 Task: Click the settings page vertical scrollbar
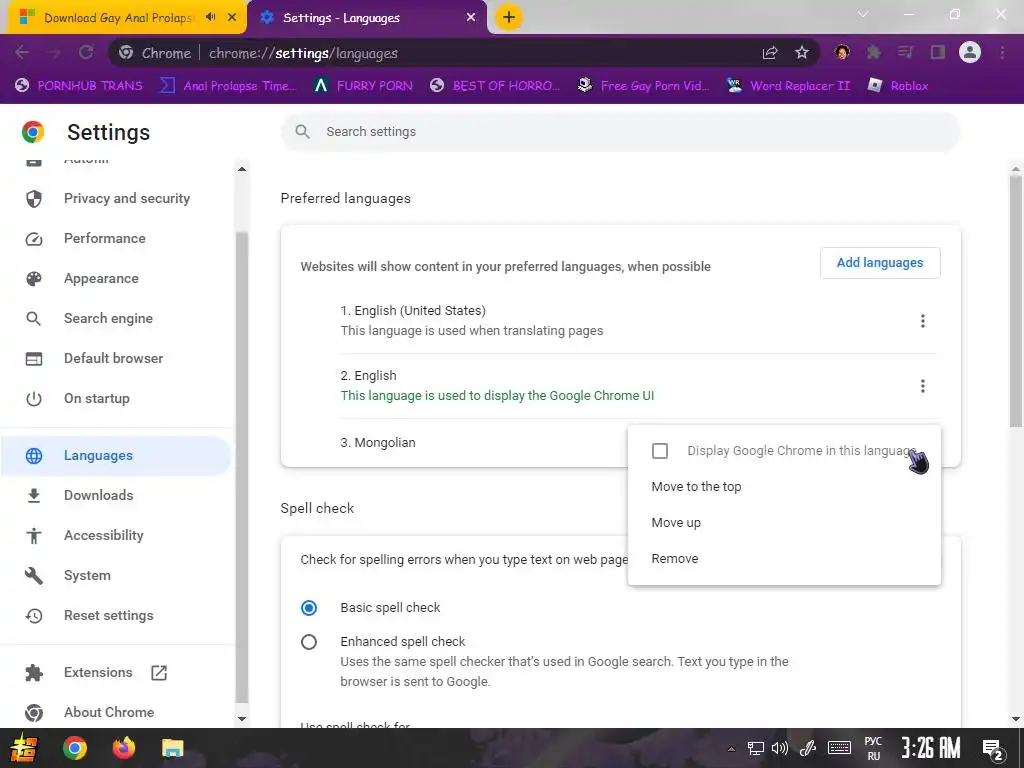(x=1016, y=300)
